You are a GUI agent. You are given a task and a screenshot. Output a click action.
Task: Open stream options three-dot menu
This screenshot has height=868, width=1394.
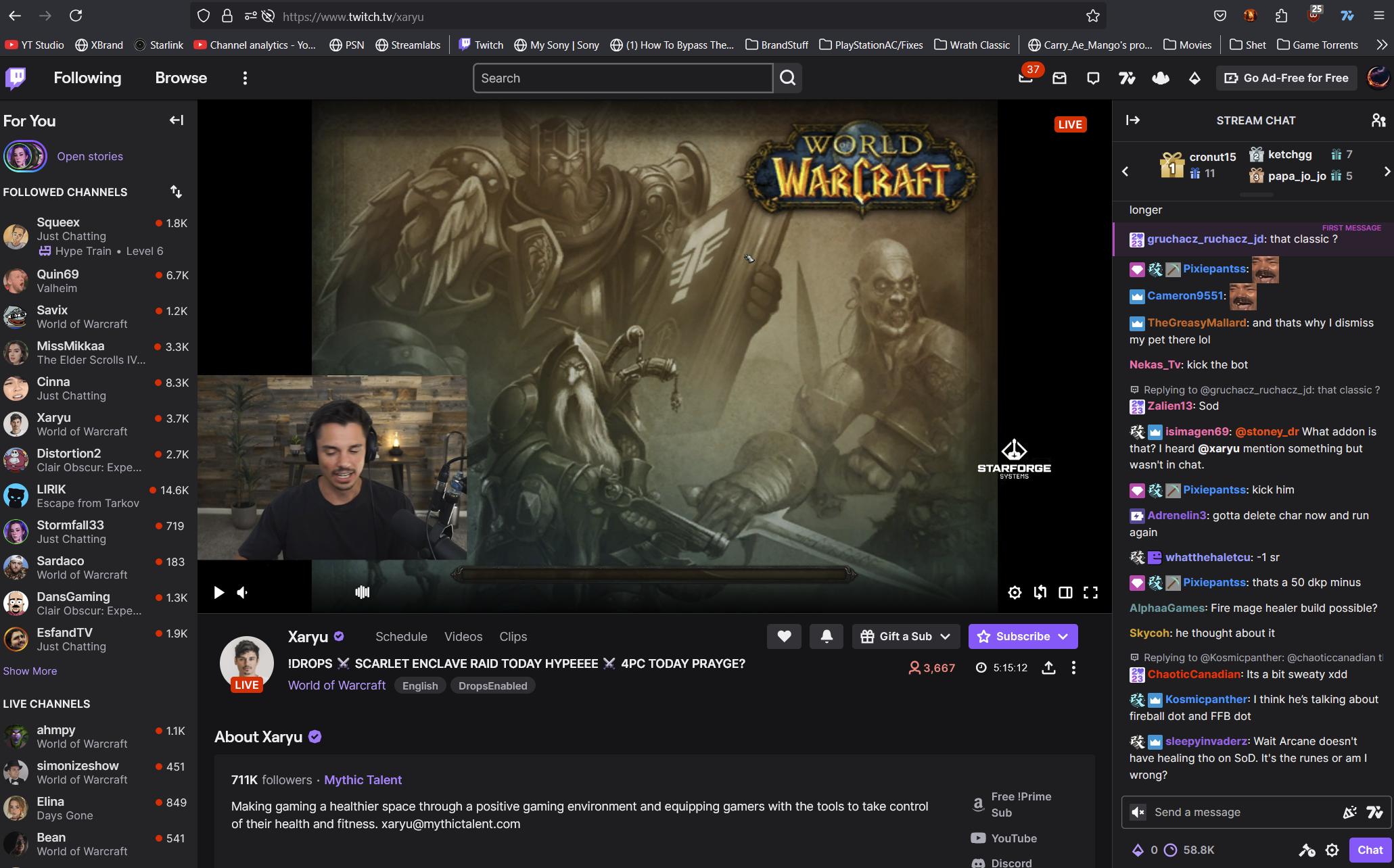(x=1073, y=668)
